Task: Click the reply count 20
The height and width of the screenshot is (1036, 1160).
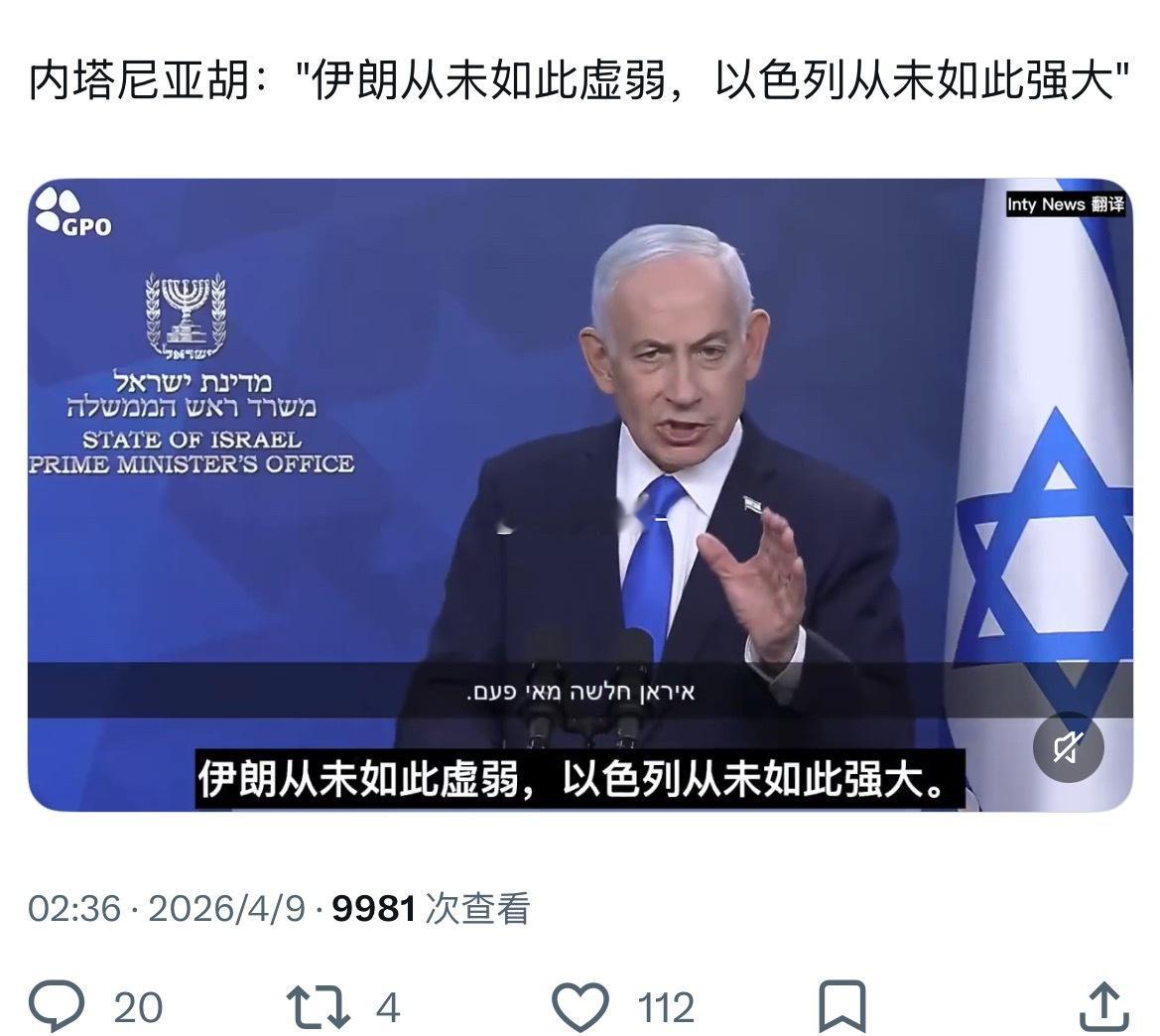Action: coord(138,1007)
